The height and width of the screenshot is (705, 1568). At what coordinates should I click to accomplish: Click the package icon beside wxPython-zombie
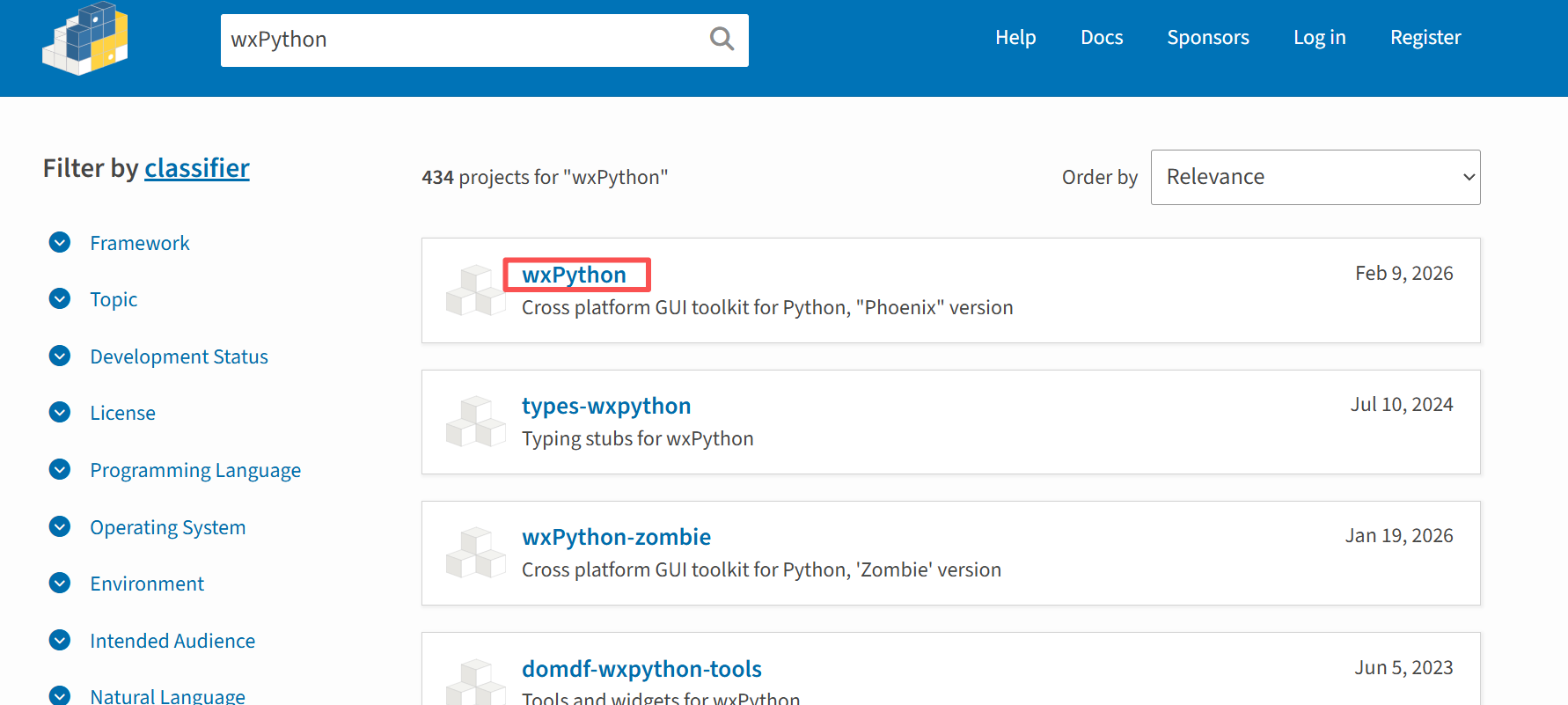tap(475, 553)
